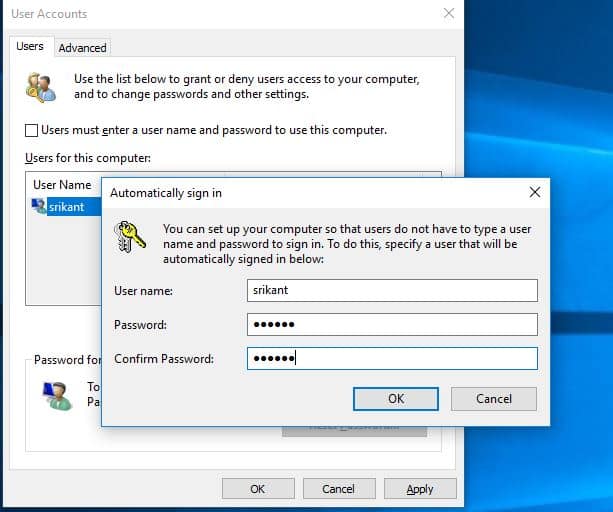The height and width of the screenshot is (512, 613).
Task: Click the srikant user account icon in list
Action: tap(39, 206)
